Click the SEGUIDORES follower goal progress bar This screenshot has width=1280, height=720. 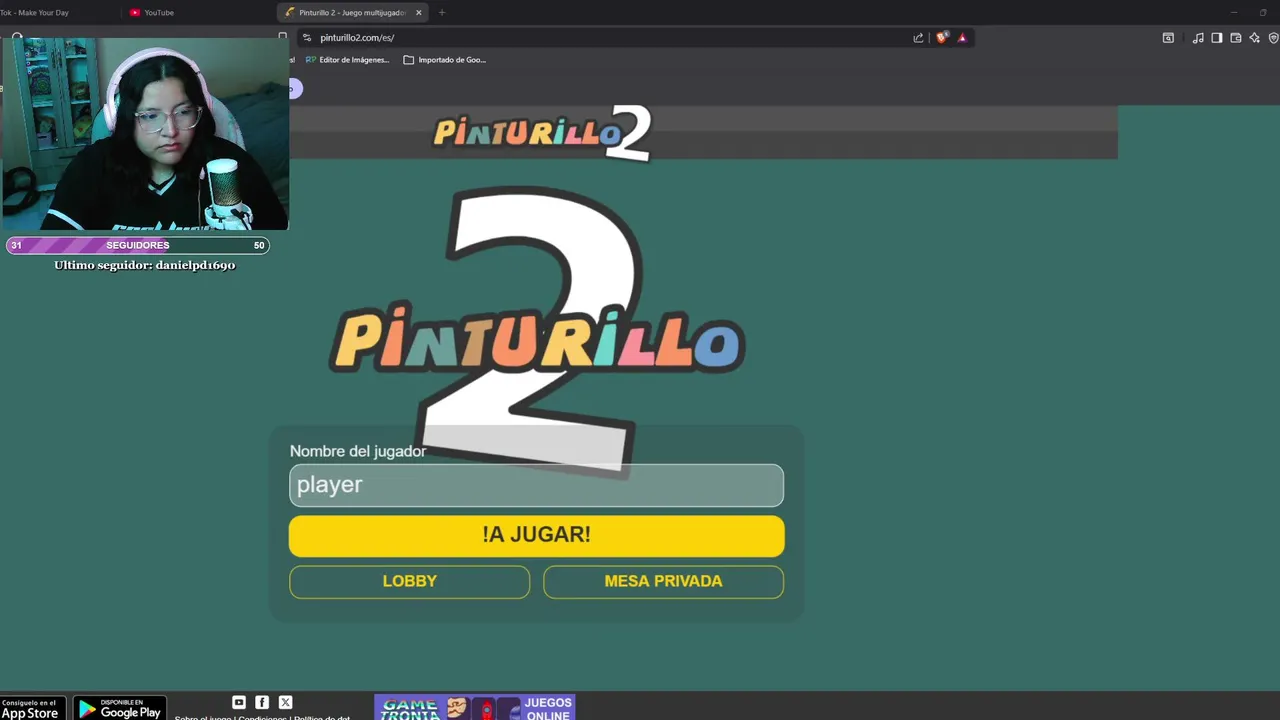point(137,245)
